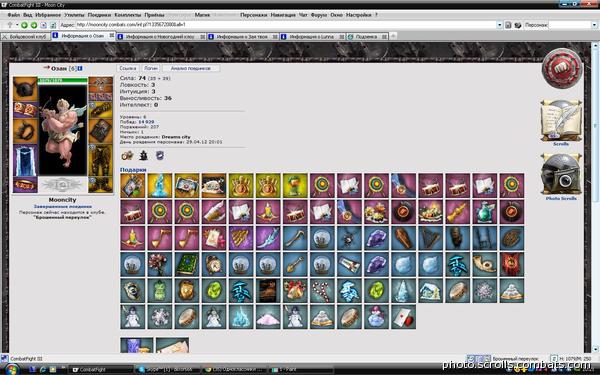Open the Photo Scrolls text link

coord(561,199)
